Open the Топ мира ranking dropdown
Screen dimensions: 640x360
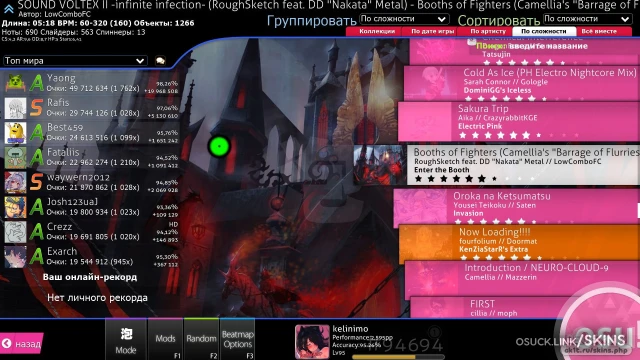75,61
